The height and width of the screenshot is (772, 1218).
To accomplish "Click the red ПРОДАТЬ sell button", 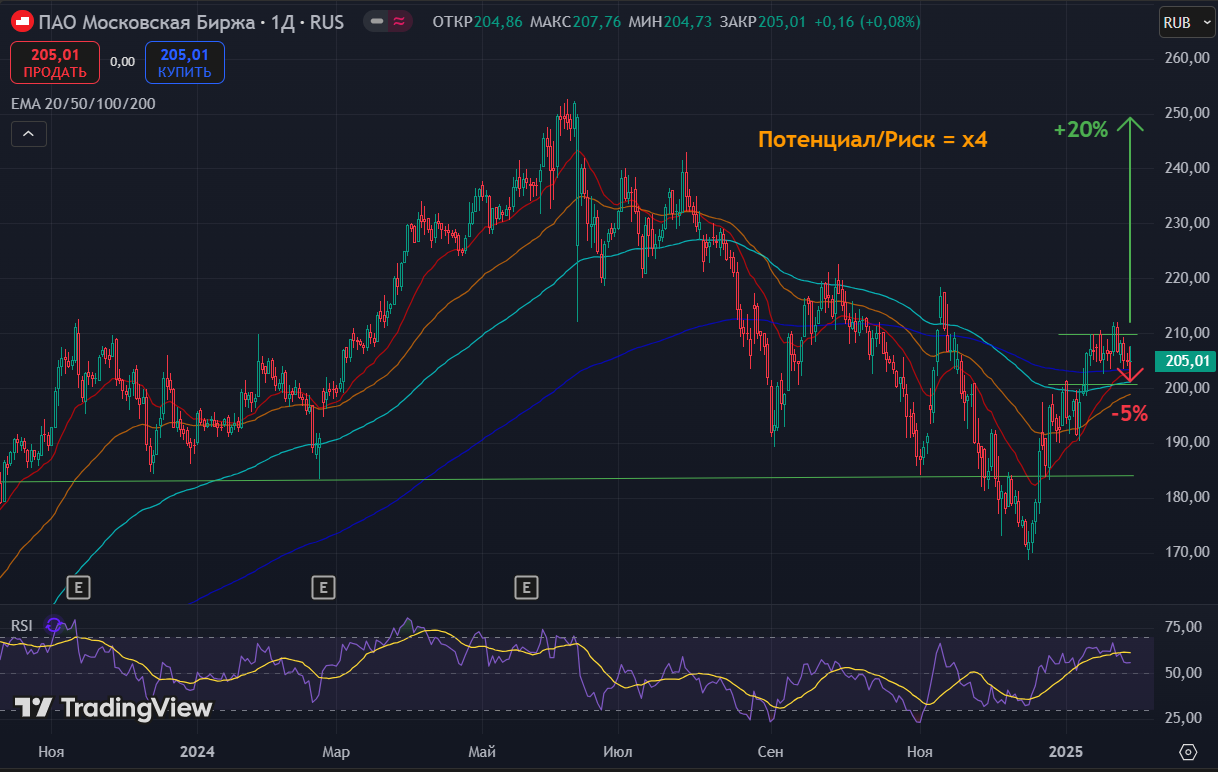I will (x=55, y=62).
